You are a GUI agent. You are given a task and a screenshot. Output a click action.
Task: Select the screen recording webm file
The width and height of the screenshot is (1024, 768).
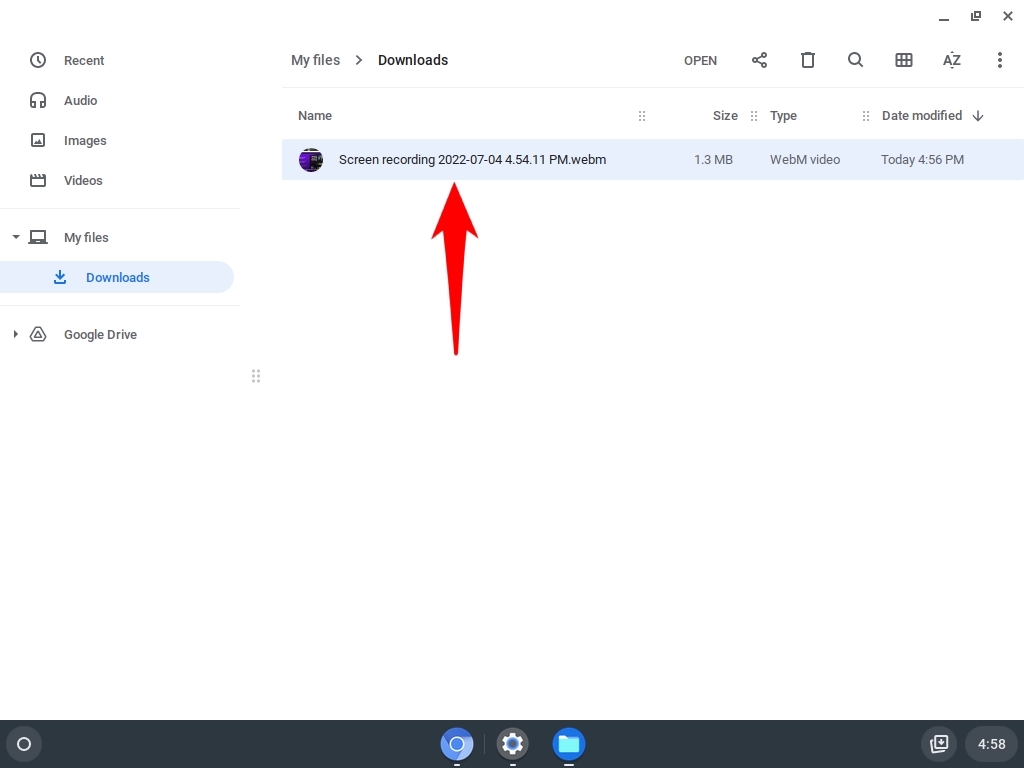click(x=472, y=159)
